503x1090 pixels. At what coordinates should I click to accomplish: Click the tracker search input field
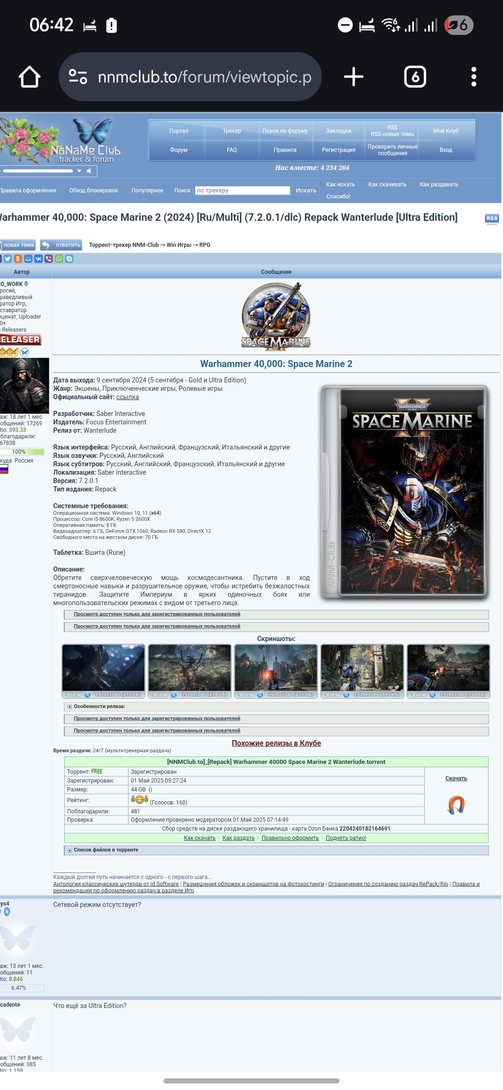click(242, 190)
